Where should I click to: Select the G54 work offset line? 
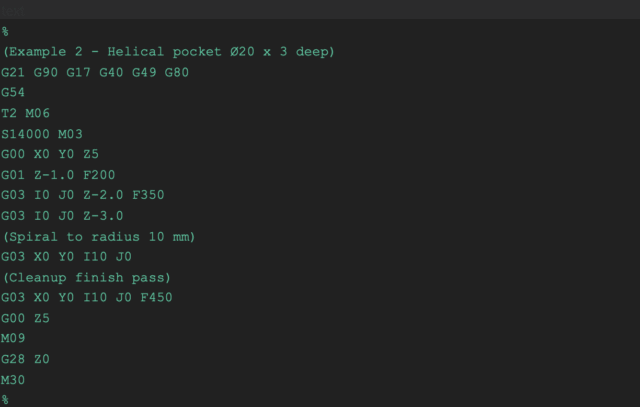point(16,93)
